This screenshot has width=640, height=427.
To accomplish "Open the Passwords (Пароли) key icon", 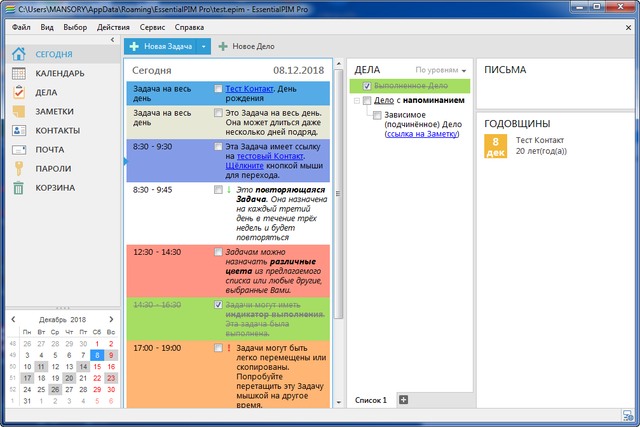I will pos(19,169).
